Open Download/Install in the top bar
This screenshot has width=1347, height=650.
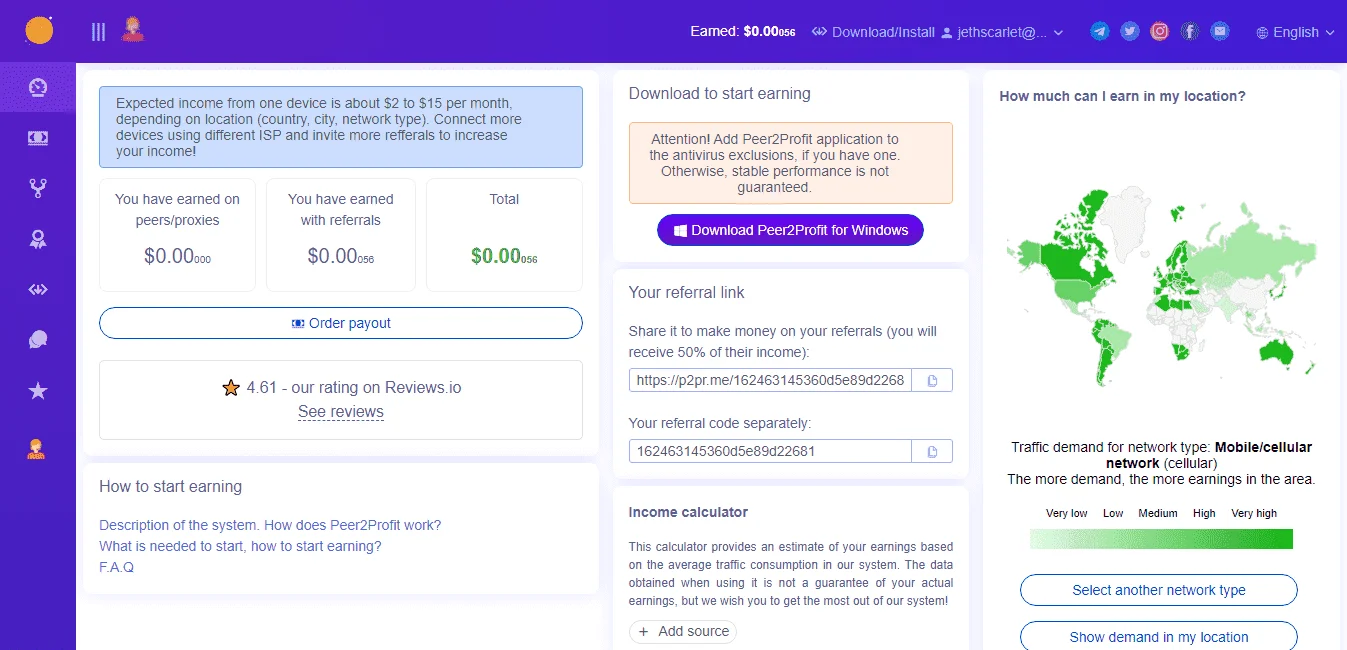click(873, 32)
